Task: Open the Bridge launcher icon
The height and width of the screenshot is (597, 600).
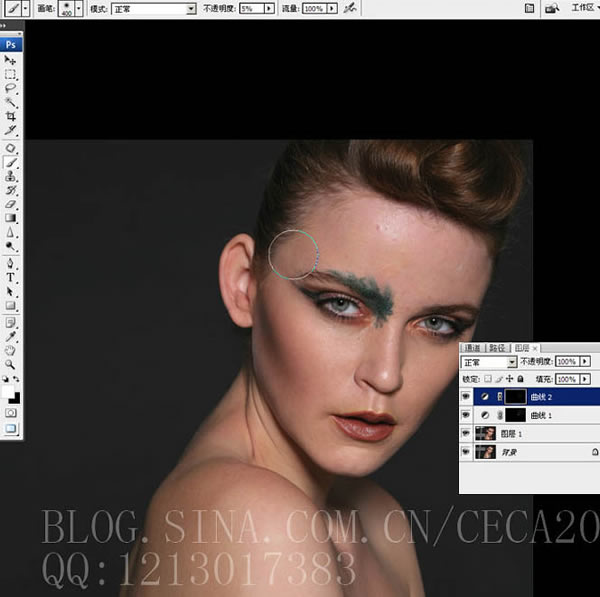Action: pos(552,8)
